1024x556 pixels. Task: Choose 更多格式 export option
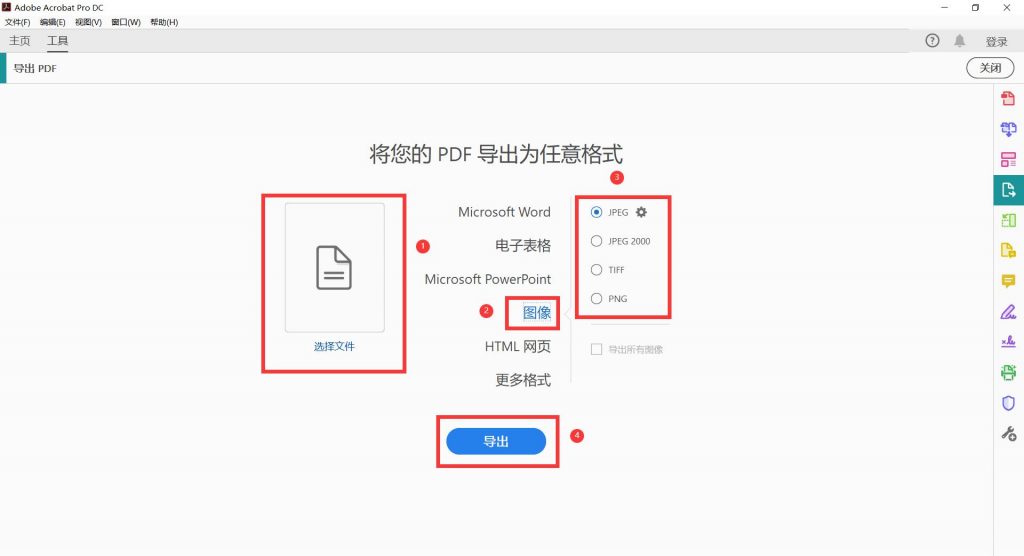coord(523,380)
